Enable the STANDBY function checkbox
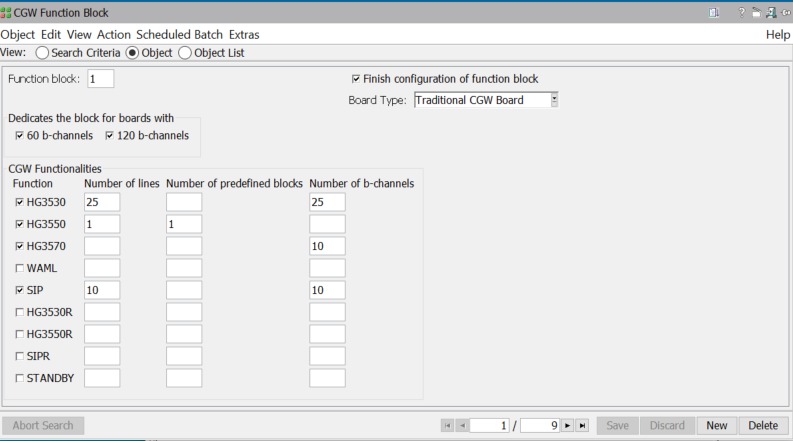This screenshot has width=793, height=441. coord(20,378)
